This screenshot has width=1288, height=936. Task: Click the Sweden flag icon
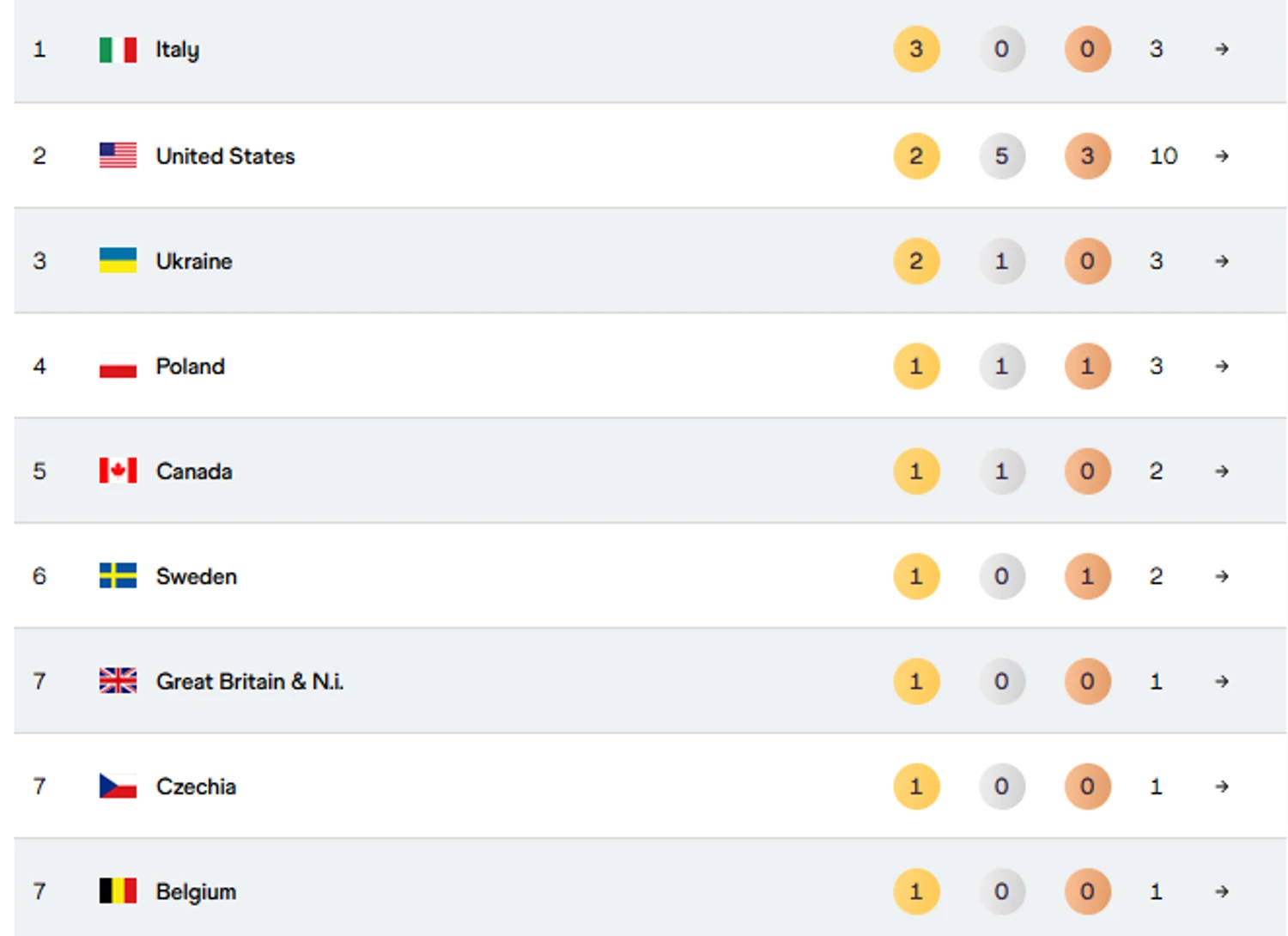[x=118, y=575]
